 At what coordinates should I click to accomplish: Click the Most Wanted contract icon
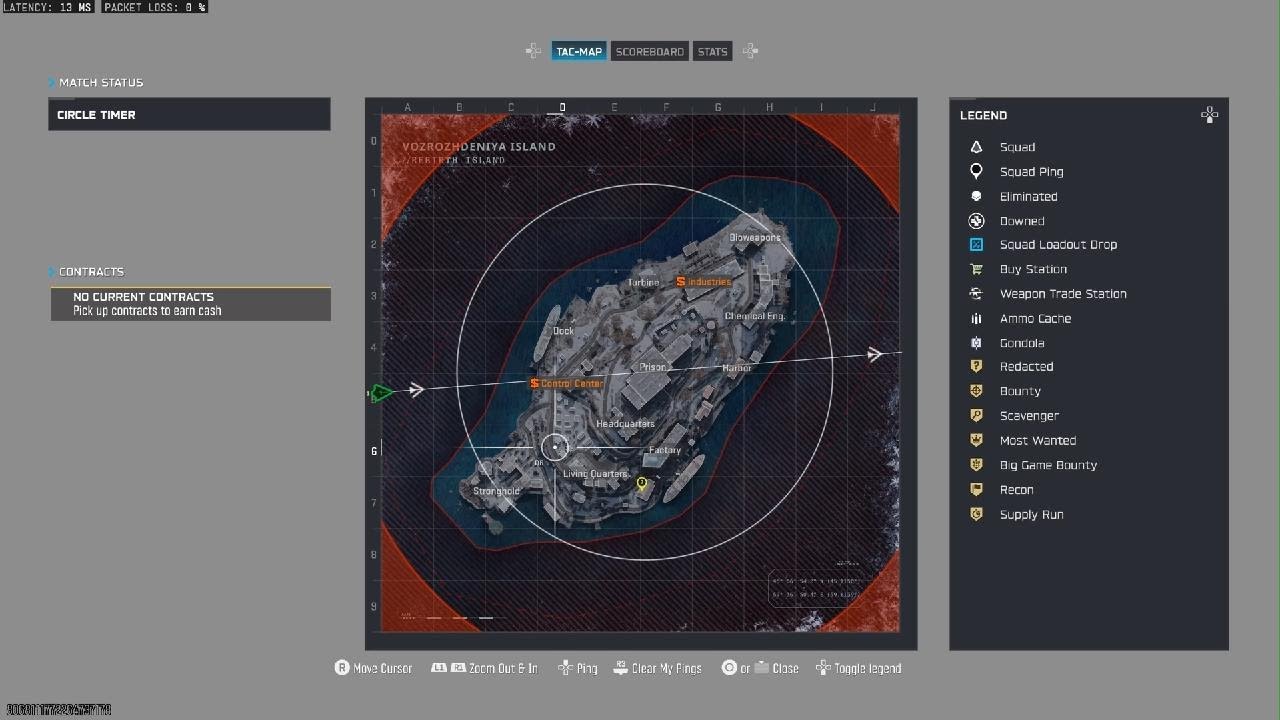tap(976, 440)
